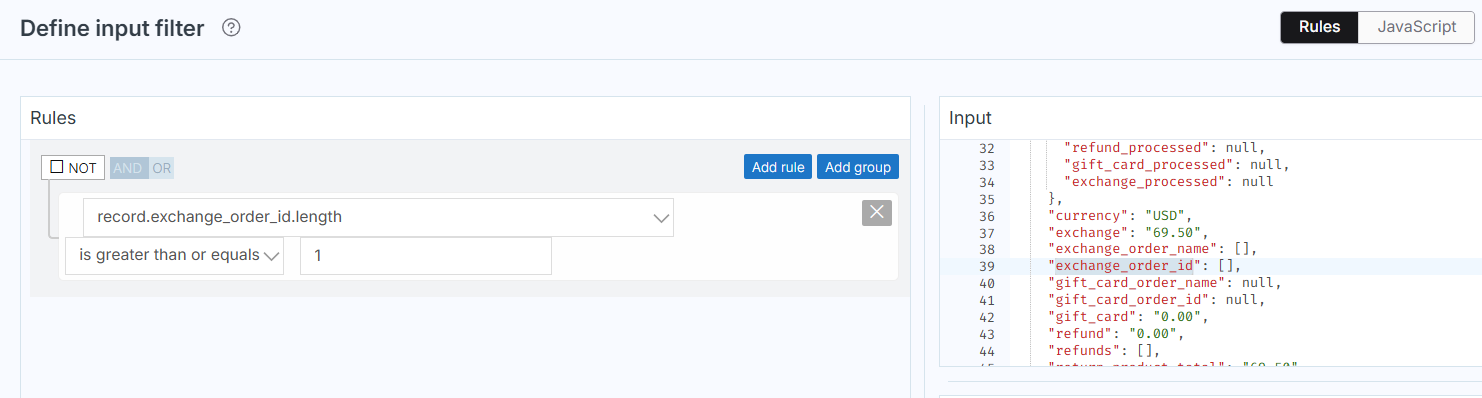
Task: Click the value input containing 1
Action: [x=426, y=255]
